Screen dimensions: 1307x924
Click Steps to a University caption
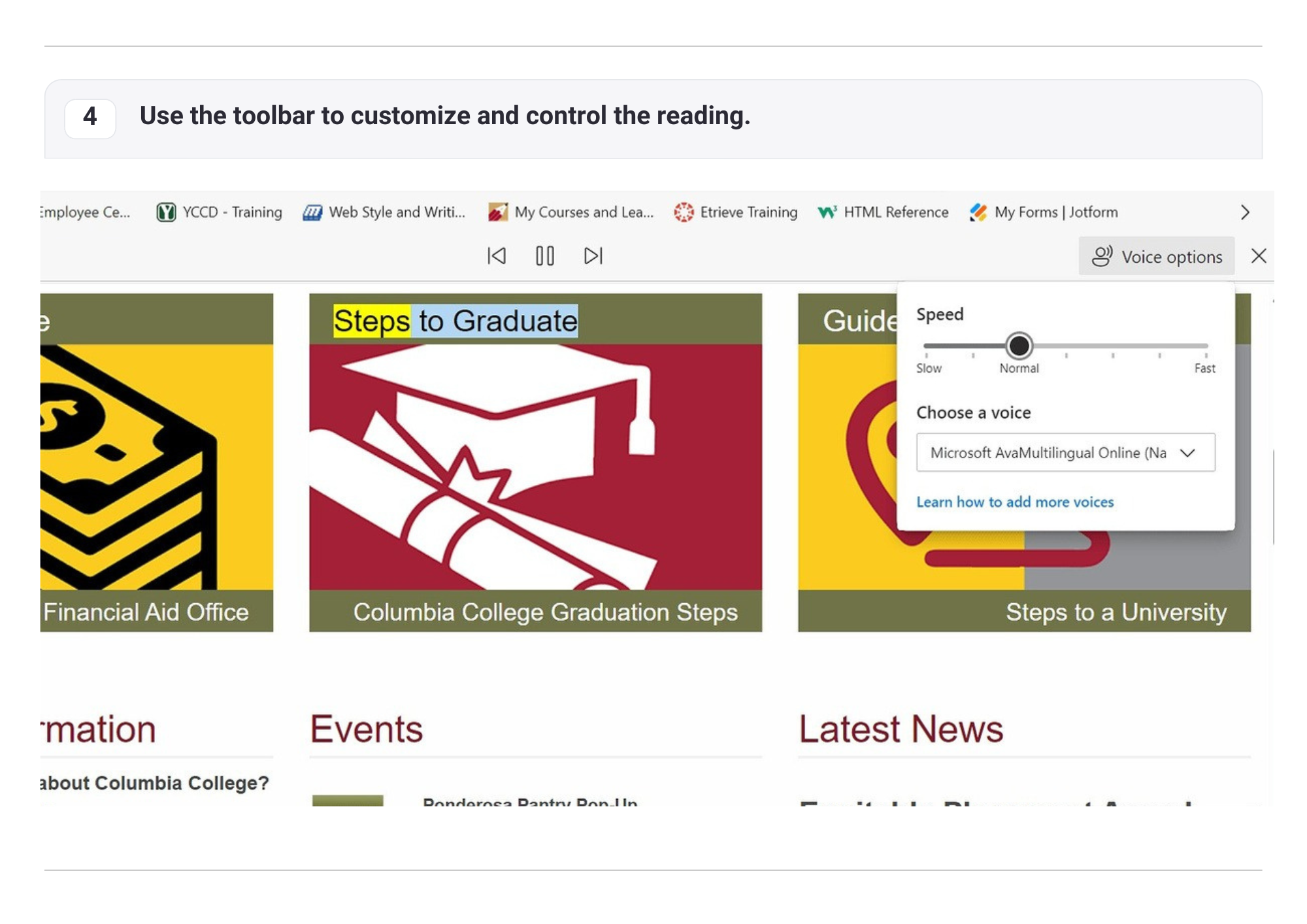pos(1116,612)
